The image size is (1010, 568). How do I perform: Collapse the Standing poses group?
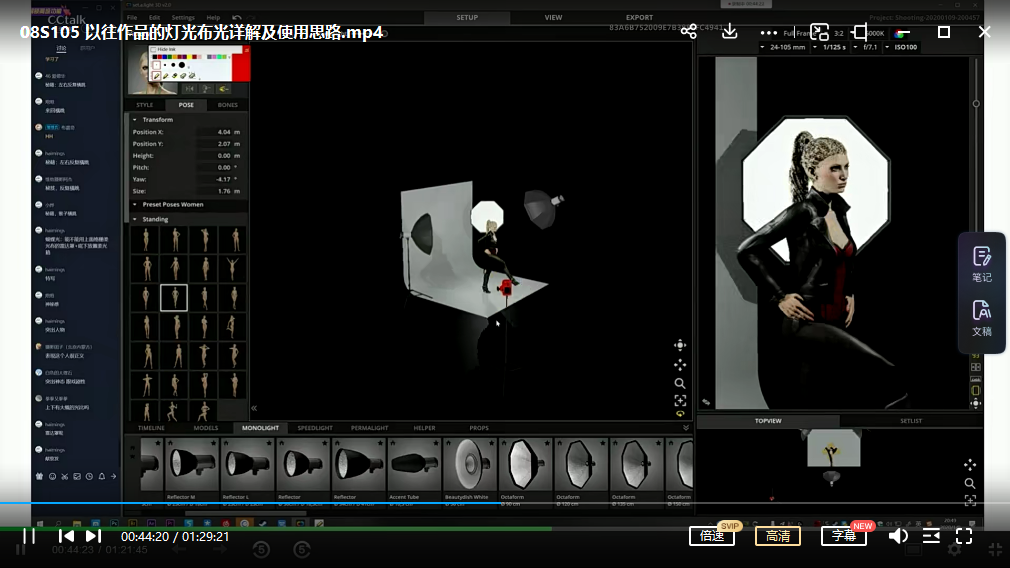pos(135,219)
